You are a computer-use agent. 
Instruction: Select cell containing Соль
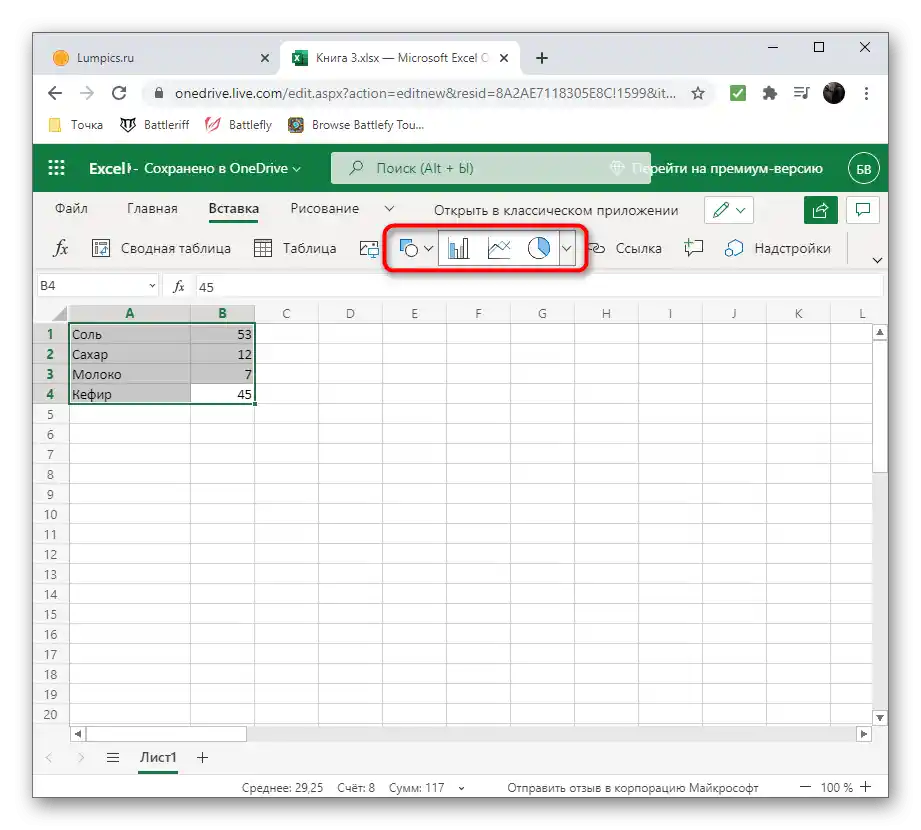click(130, 334)
